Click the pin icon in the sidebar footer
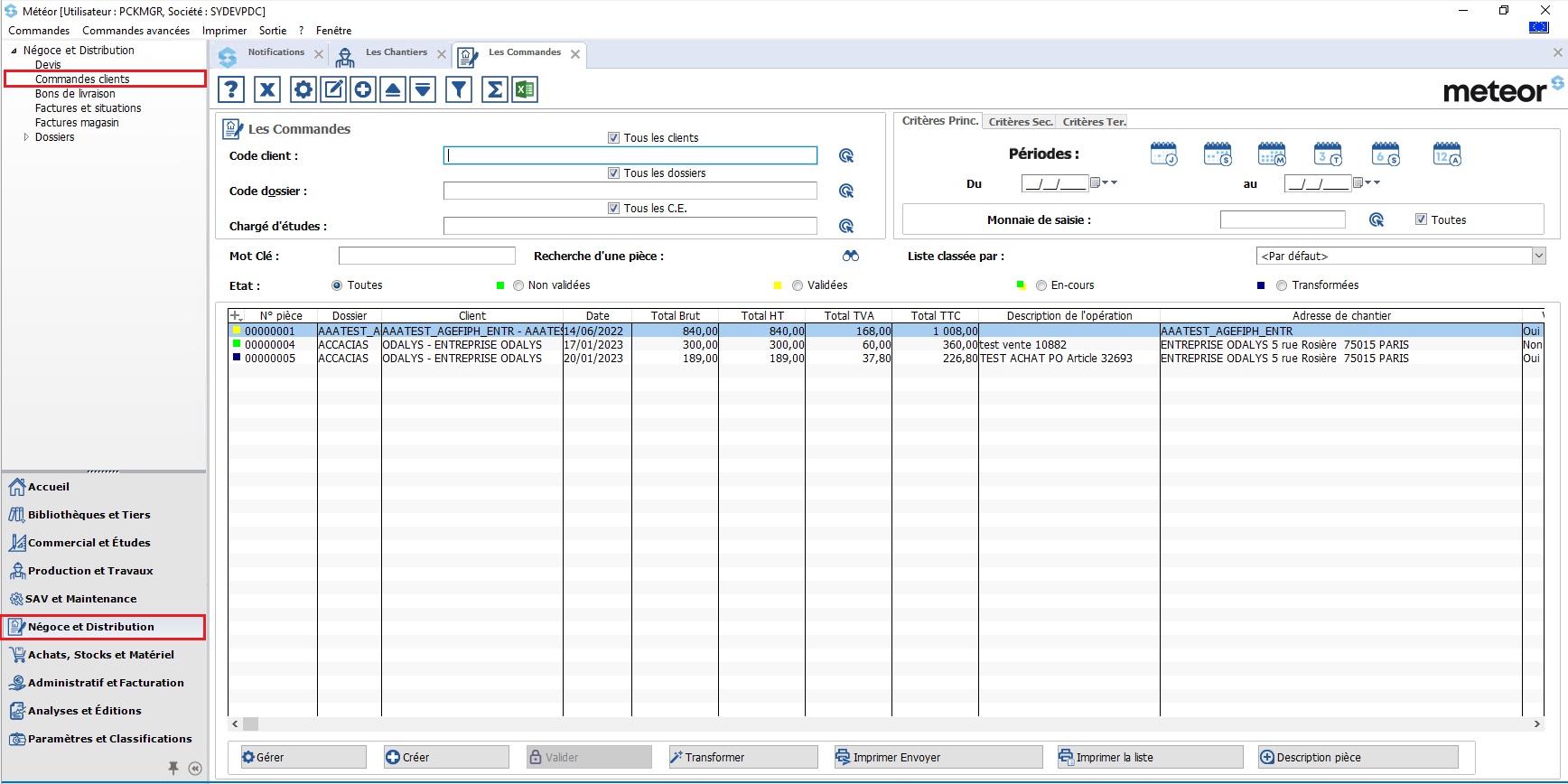The image size is (1568, 784). tap(173, 768)
